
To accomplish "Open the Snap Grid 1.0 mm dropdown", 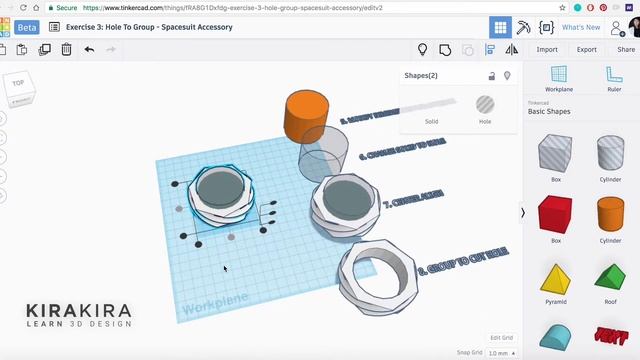I will pos(502,353).
